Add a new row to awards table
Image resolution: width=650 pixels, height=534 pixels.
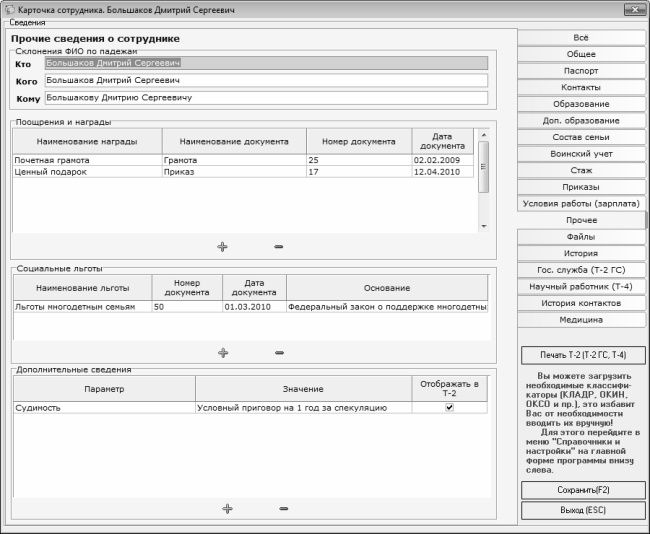[222, 246]
